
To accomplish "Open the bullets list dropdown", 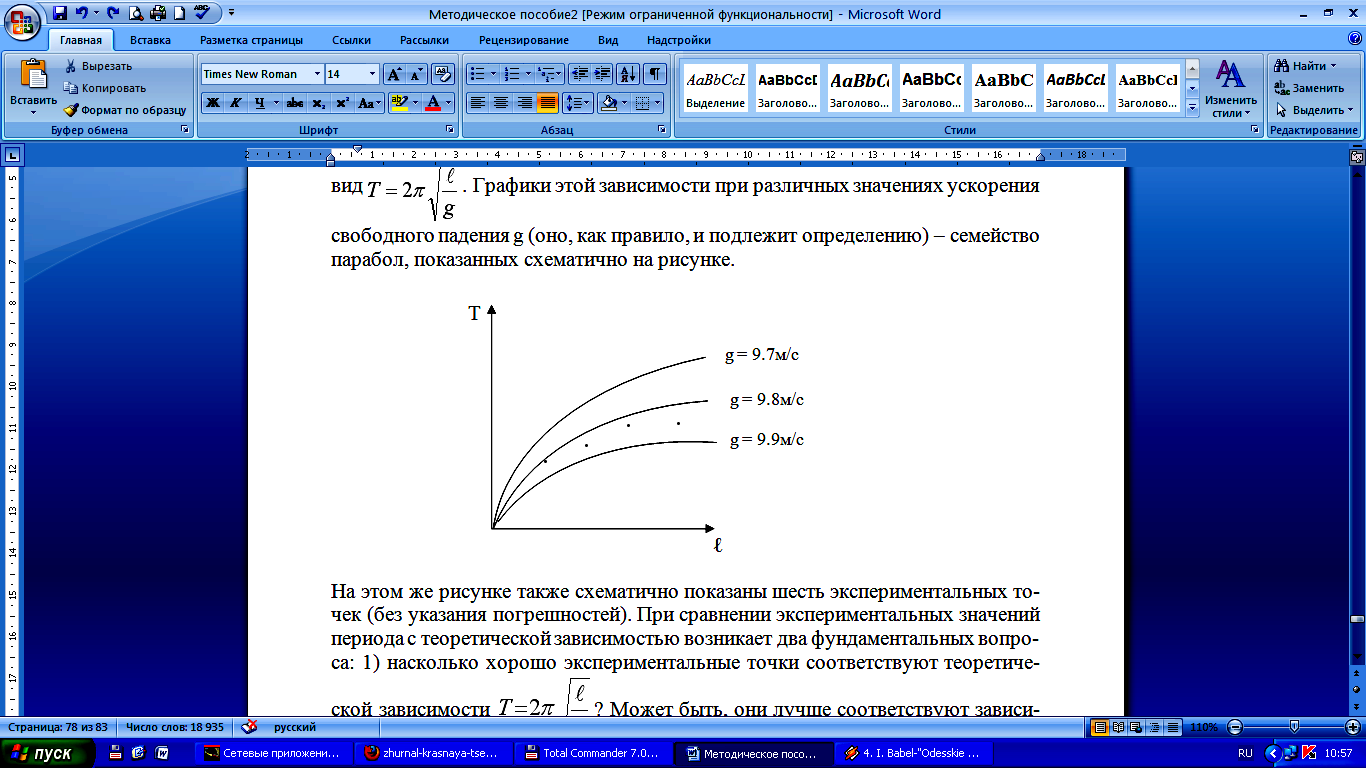I will 492,74.
